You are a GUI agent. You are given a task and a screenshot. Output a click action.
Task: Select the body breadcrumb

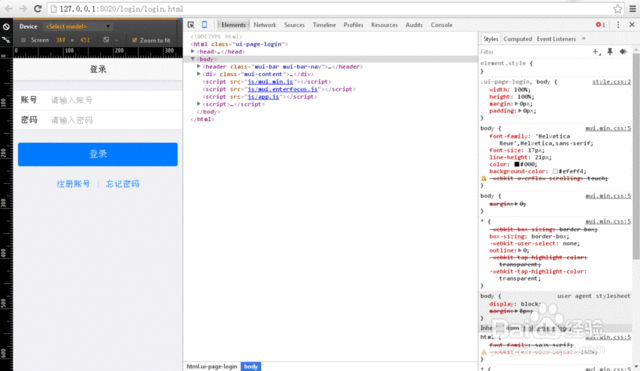click(251, 367)
